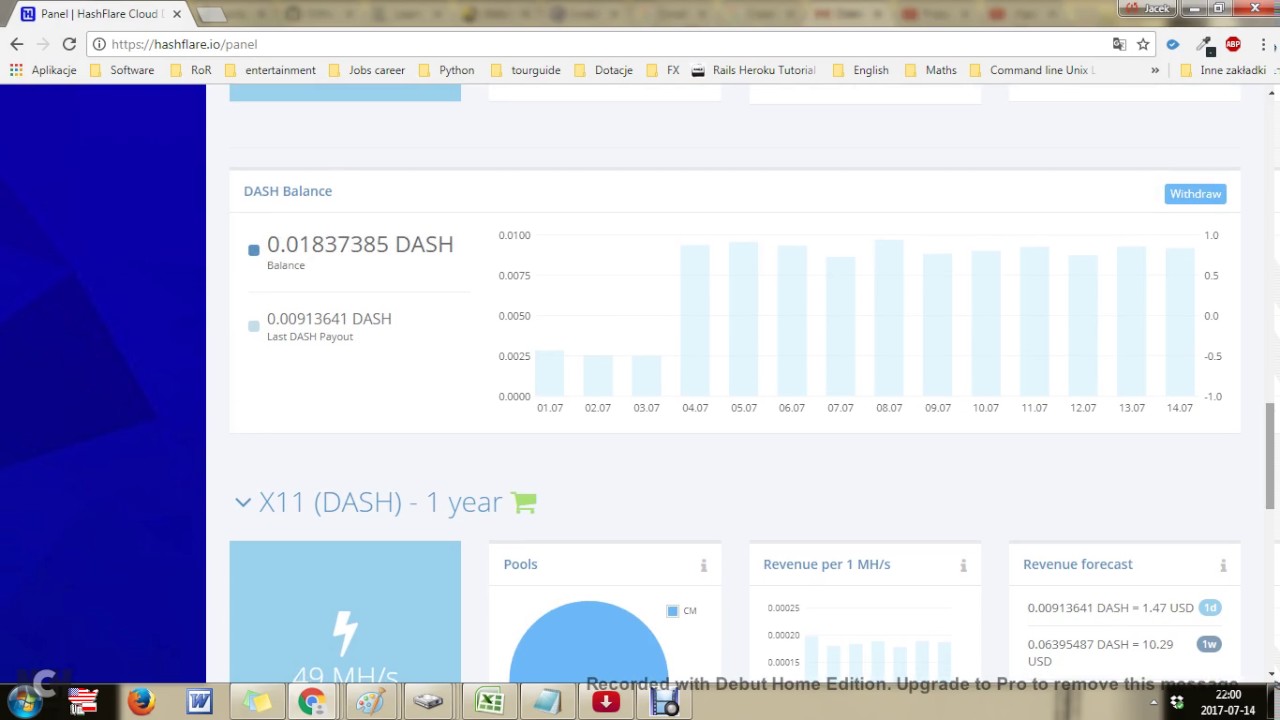Open the Rails Heroku Tutorial bookmark
The height and width of the screenshot is (720, 1280).
tap(753, 70)
